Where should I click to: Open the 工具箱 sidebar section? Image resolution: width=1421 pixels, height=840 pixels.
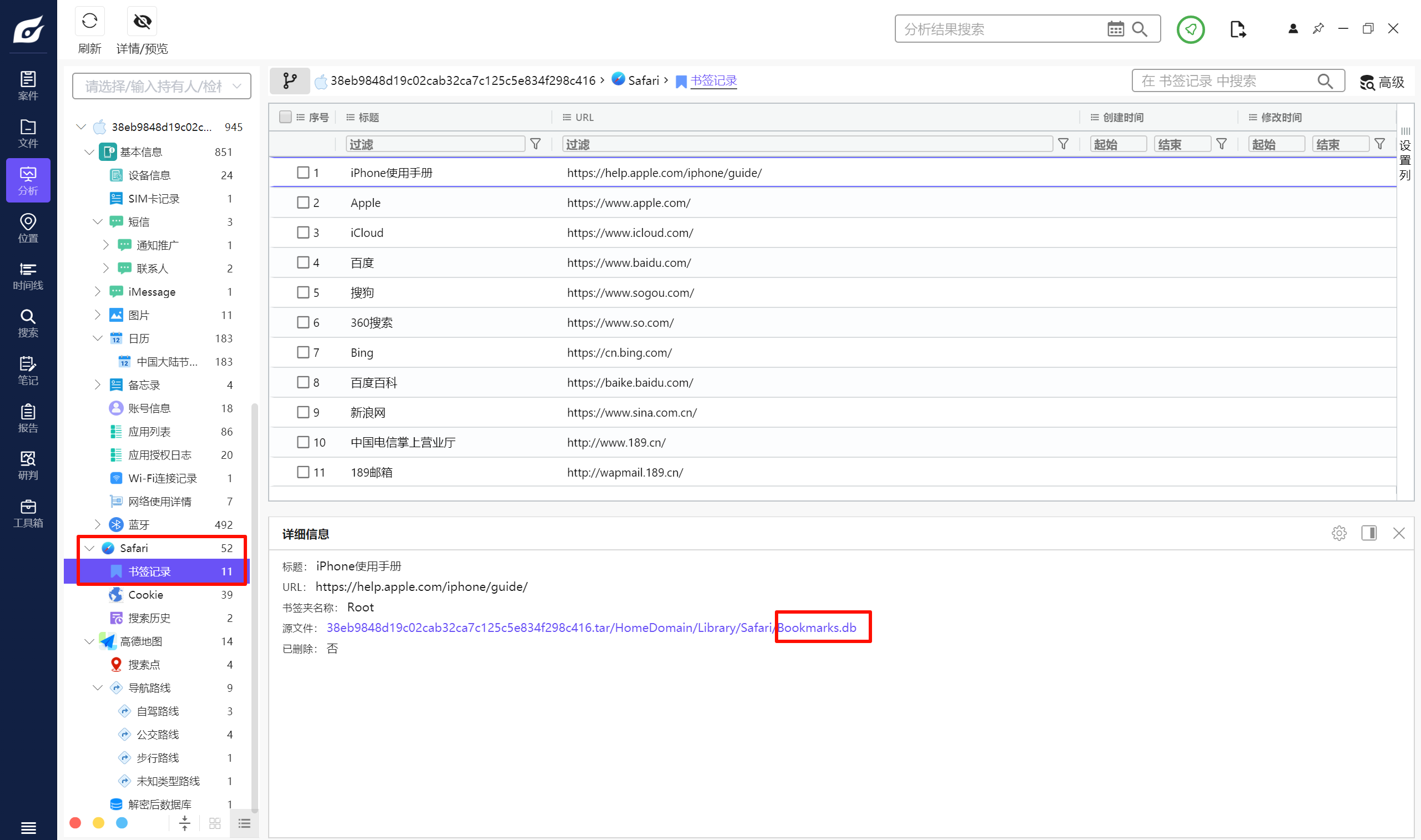point(28,513)
